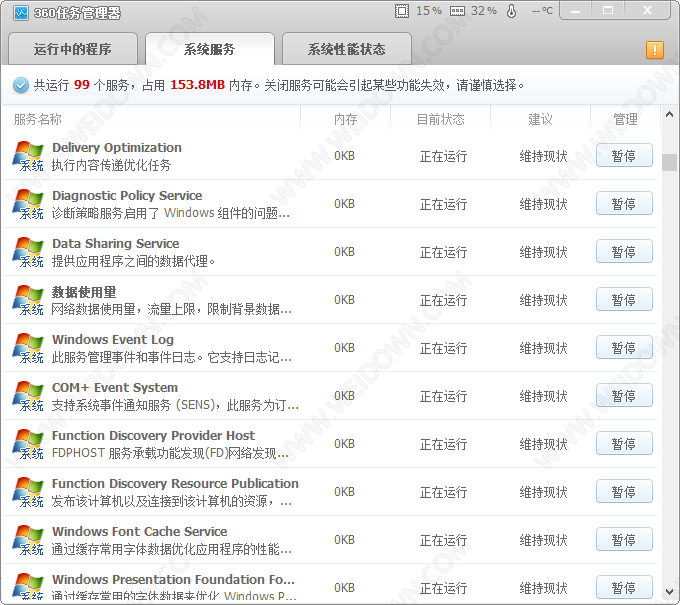The width and height of the screenshot is (680, 605).
Task: Click the Windows Event Log service icon
Action: [28, 348]
